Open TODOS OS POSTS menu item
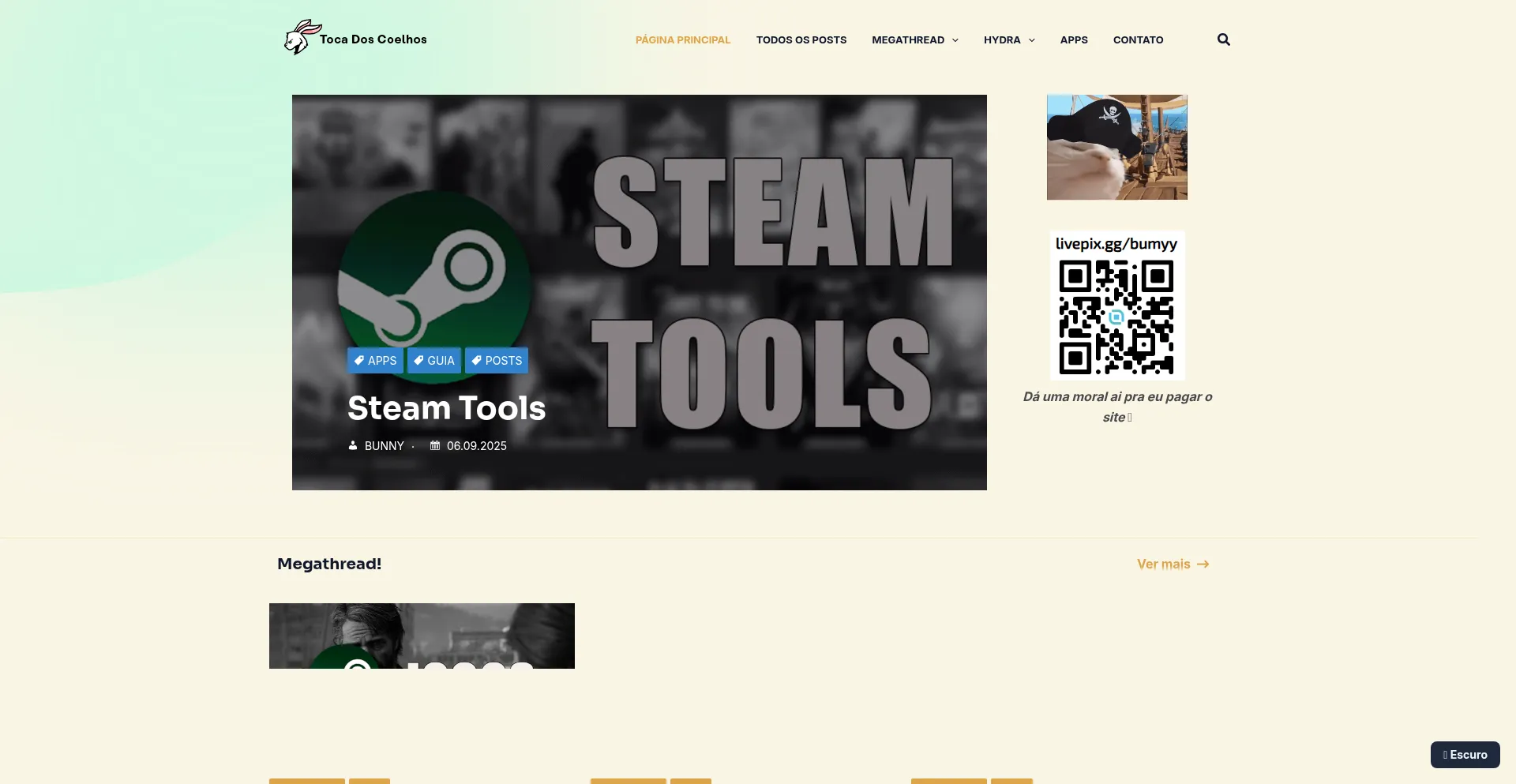 tap(801, 40)
